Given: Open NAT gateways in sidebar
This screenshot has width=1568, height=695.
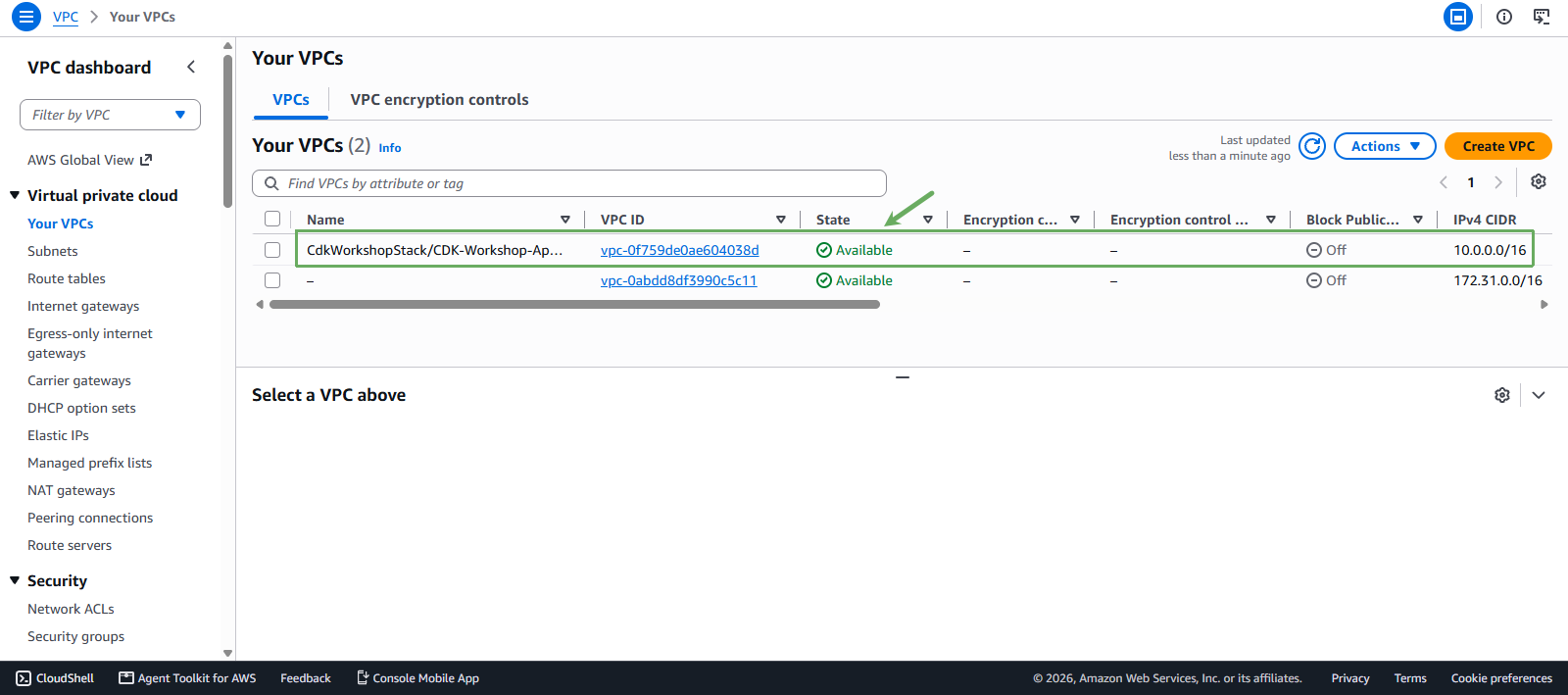Looking at the screenshot, I should pyautogui.click(x=72, y=490).
